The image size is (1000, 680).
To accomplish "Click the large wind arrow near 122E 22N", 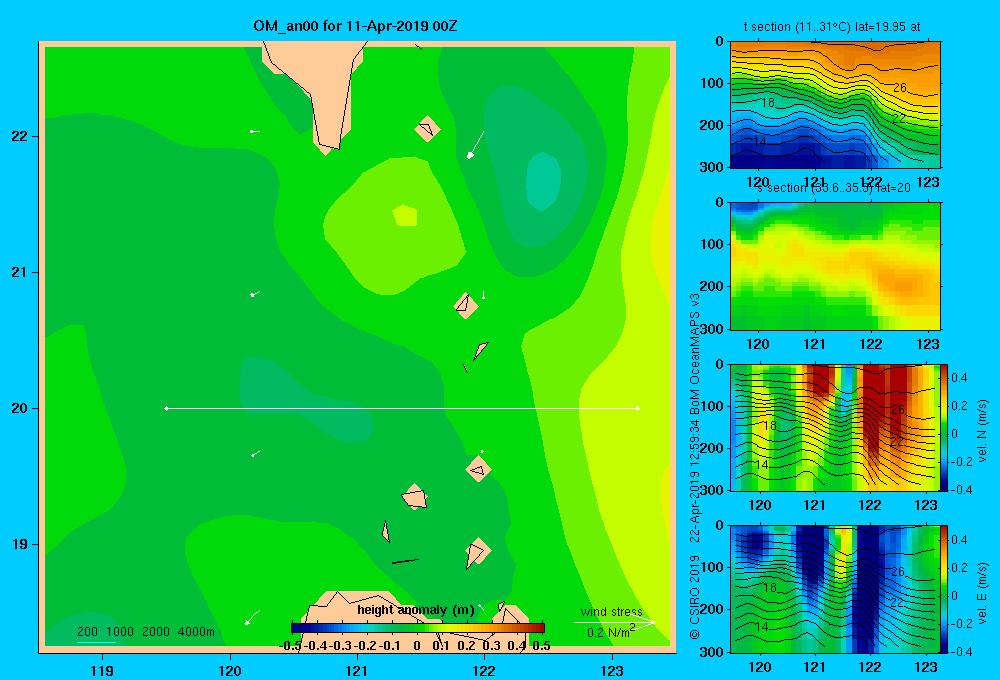I will pyautogui.click(x=476, y=145).
